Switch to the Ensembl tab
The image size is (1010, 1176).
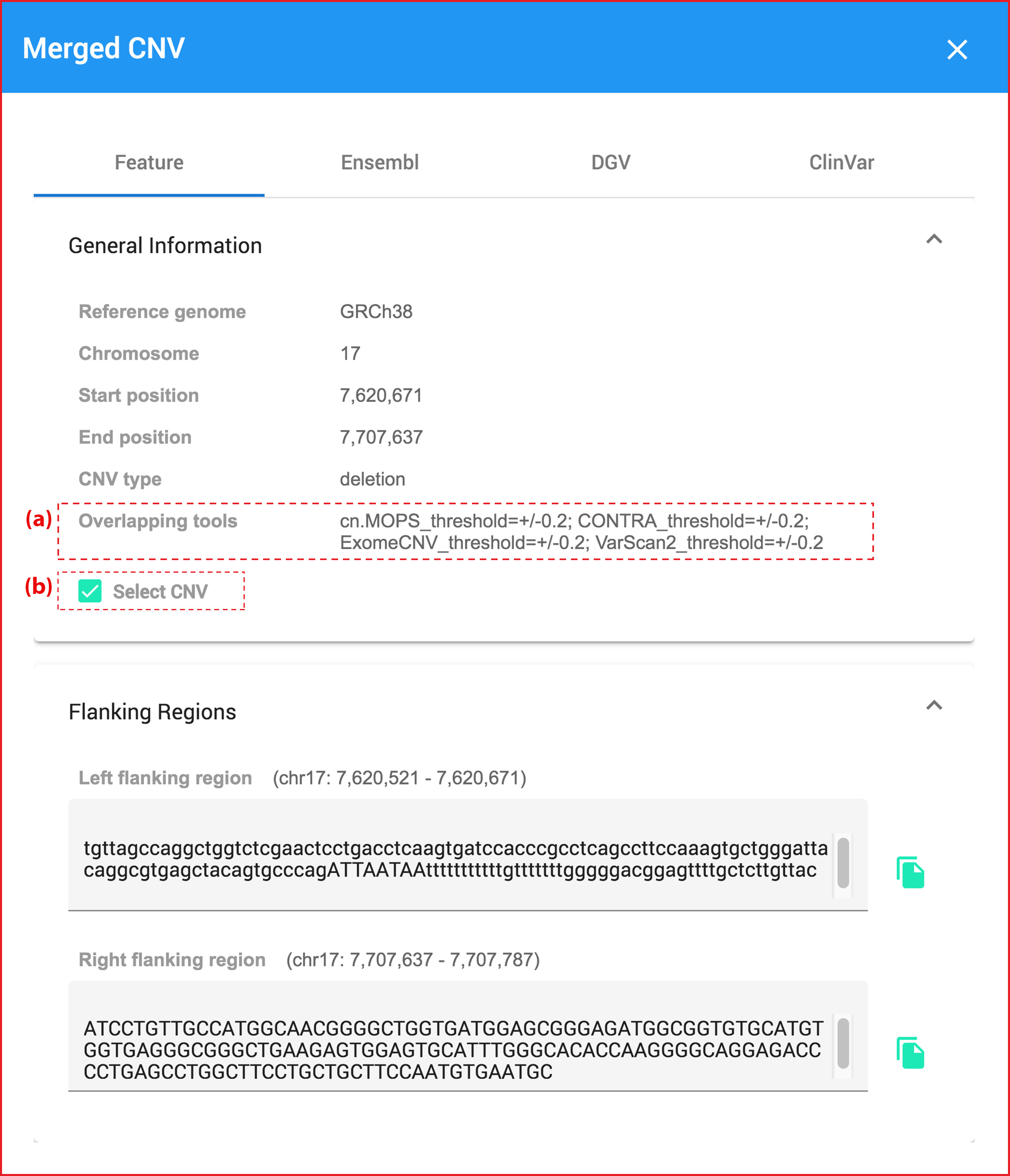click(380, 163)
